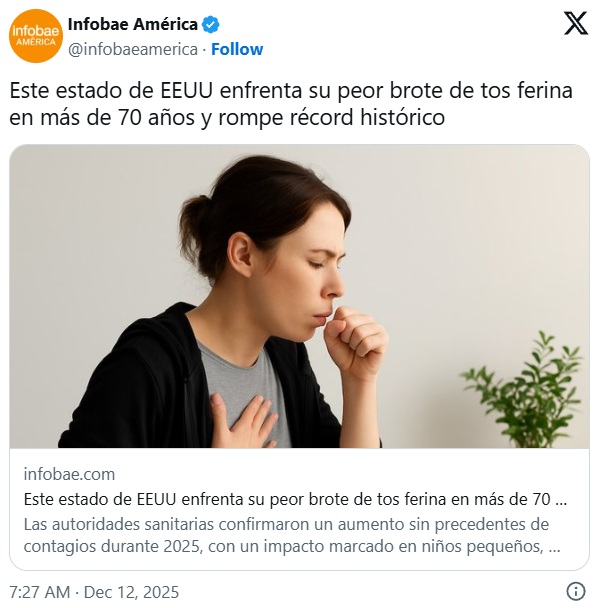Open the X logo

[575, 23]
